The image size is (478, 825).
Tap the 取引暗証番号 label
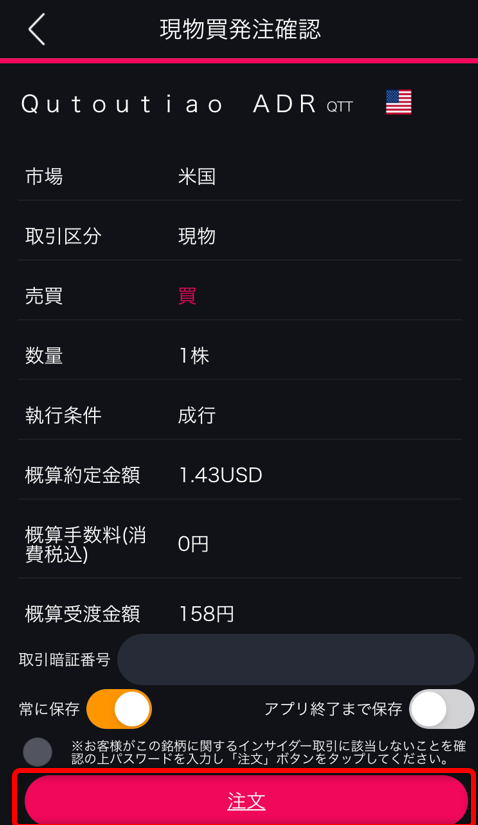point(64,659)
